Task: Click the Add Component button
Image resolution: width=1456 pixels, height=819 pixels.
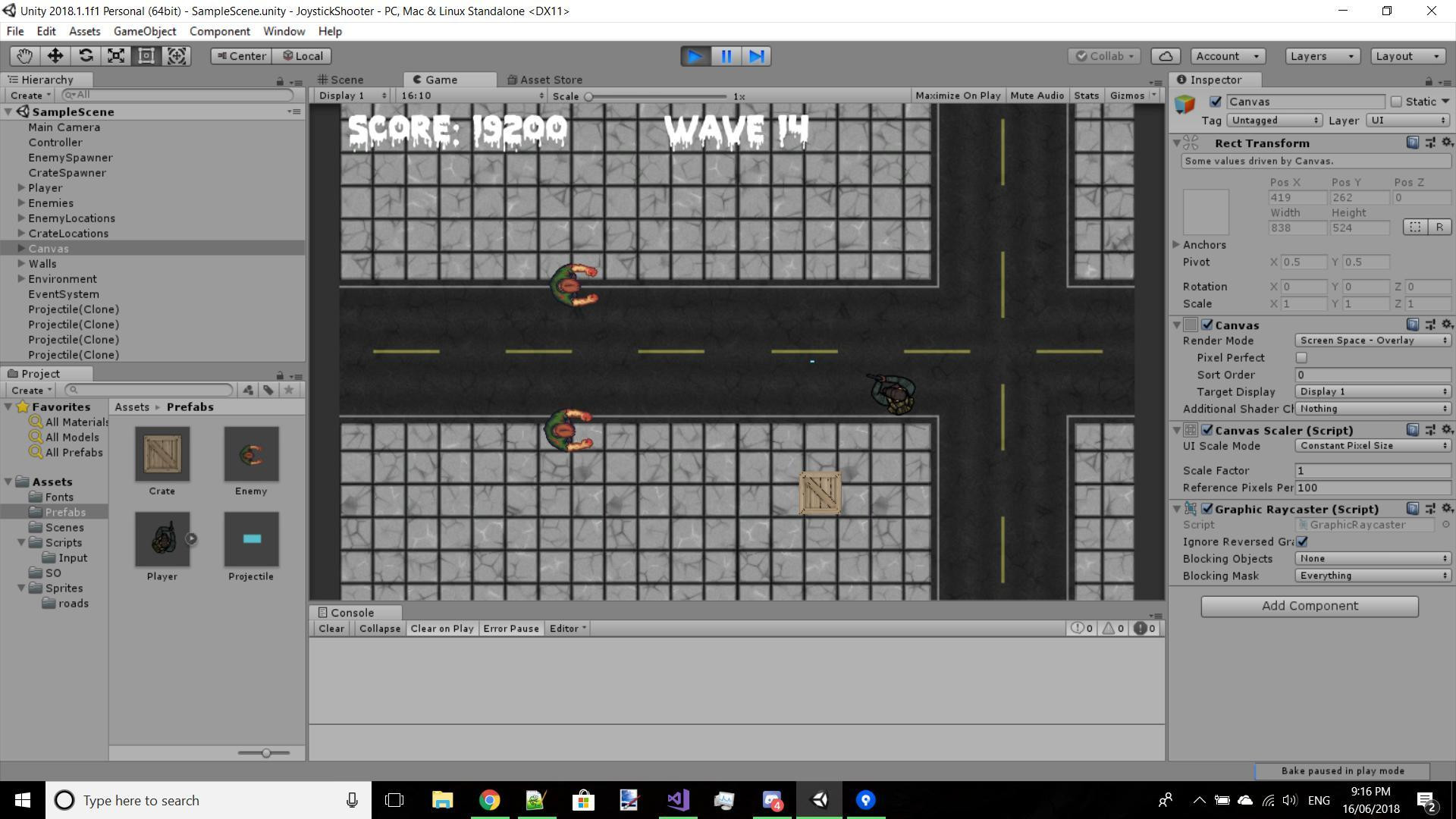Action: coord(1310,606)
